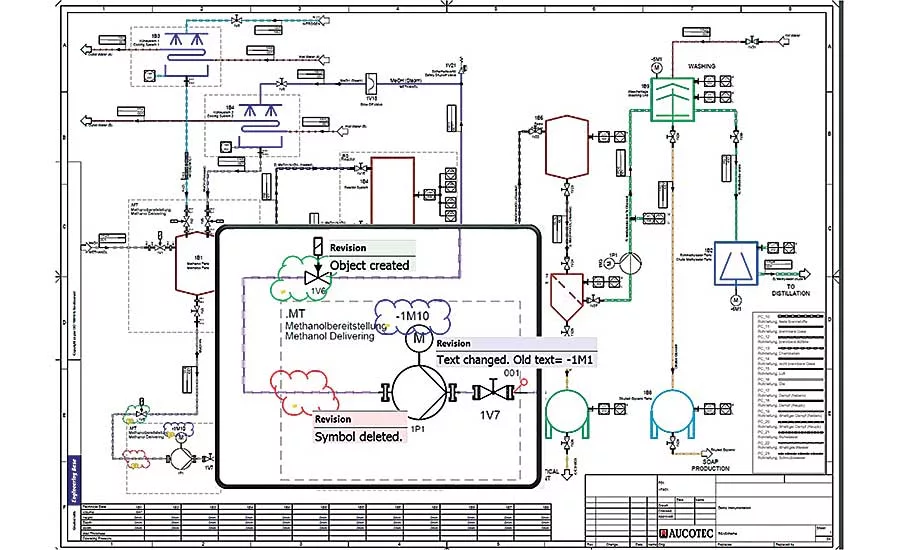The width and height of the screenshot is (900, 550).
Task: Click the 1V10 blow-off valve symbol
Action: [371, 85]
